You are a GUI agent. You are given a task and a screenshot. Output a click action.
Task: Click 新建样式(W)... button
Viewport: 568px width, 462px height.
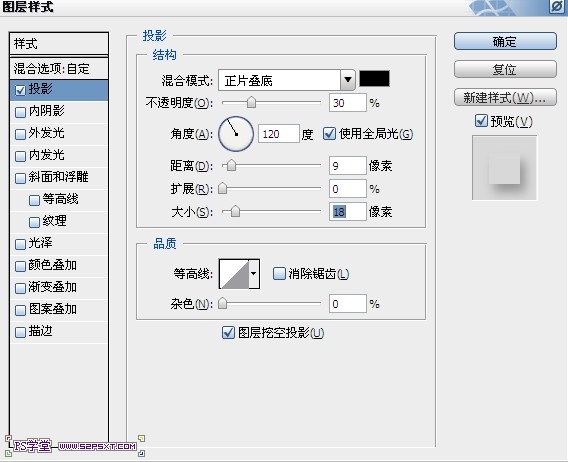point(505,97)
